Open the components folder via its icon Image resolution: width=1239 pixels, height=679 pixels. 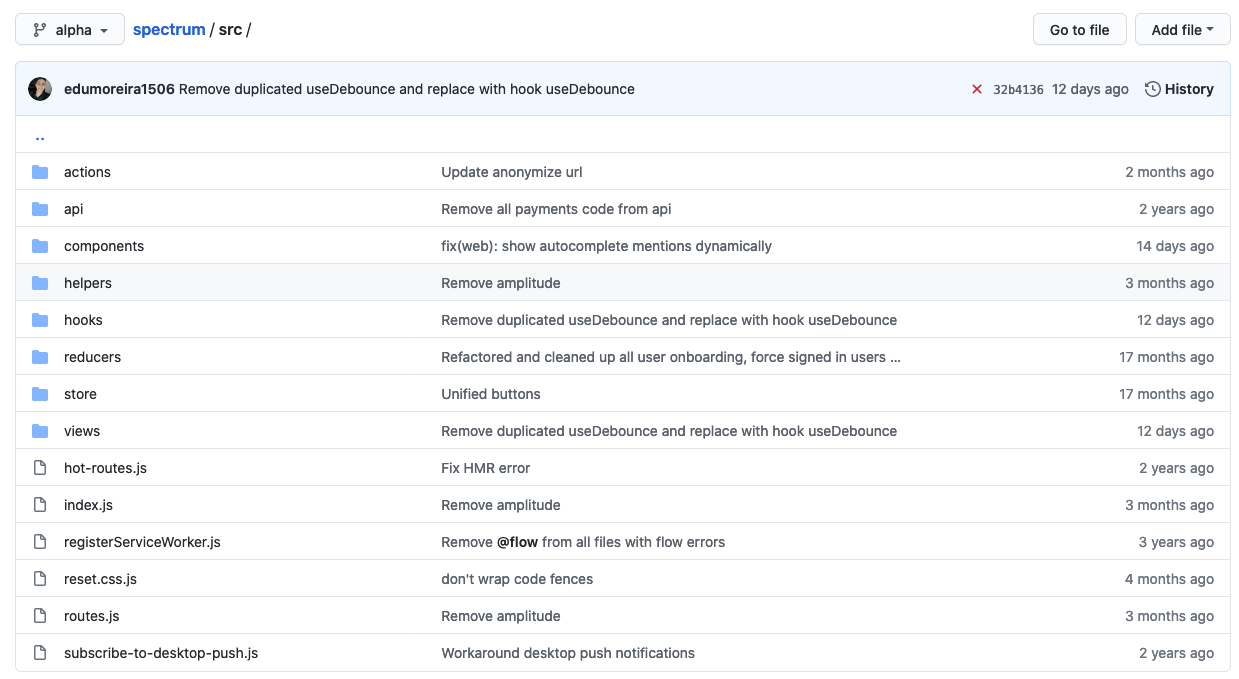[x=39, y=245]
